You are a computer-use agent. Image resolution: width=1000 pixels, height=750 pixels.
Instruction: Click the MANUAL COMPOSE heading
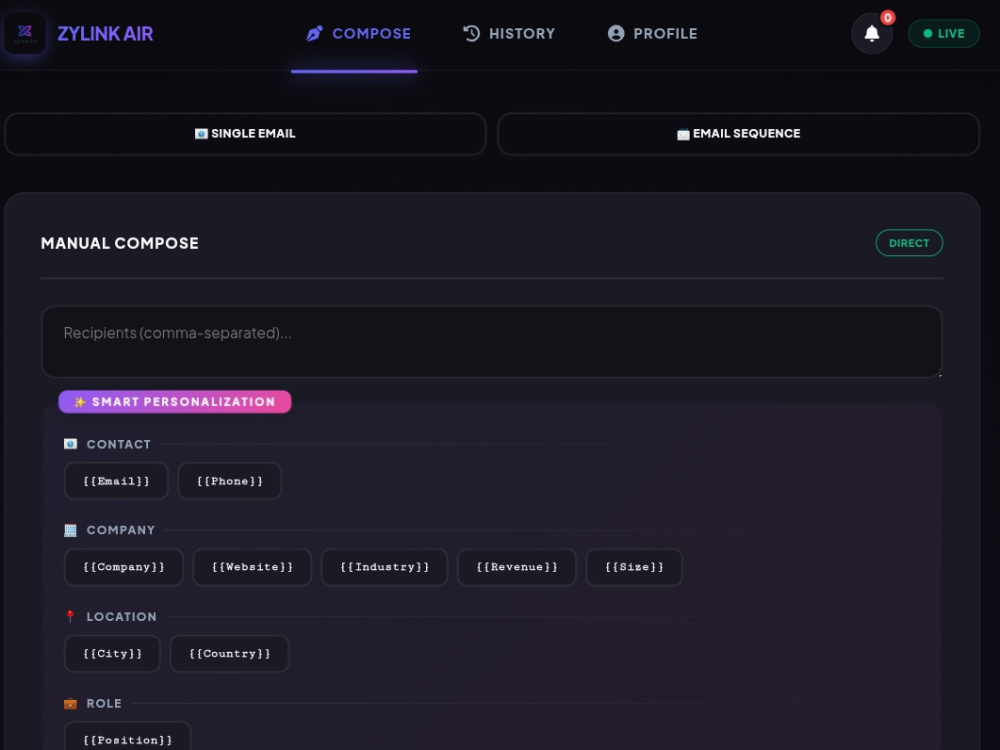pyautogui.click(x=120, y=243)
